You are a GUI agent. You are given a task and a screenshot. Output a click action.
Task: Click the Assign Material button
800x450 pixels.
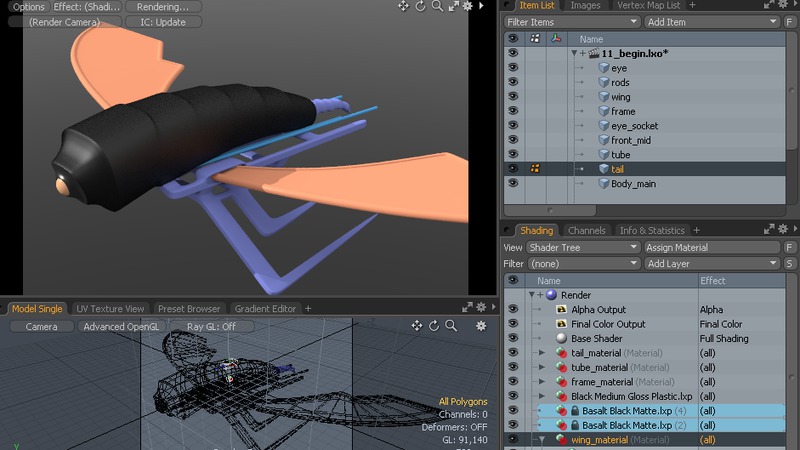(712, 247)
